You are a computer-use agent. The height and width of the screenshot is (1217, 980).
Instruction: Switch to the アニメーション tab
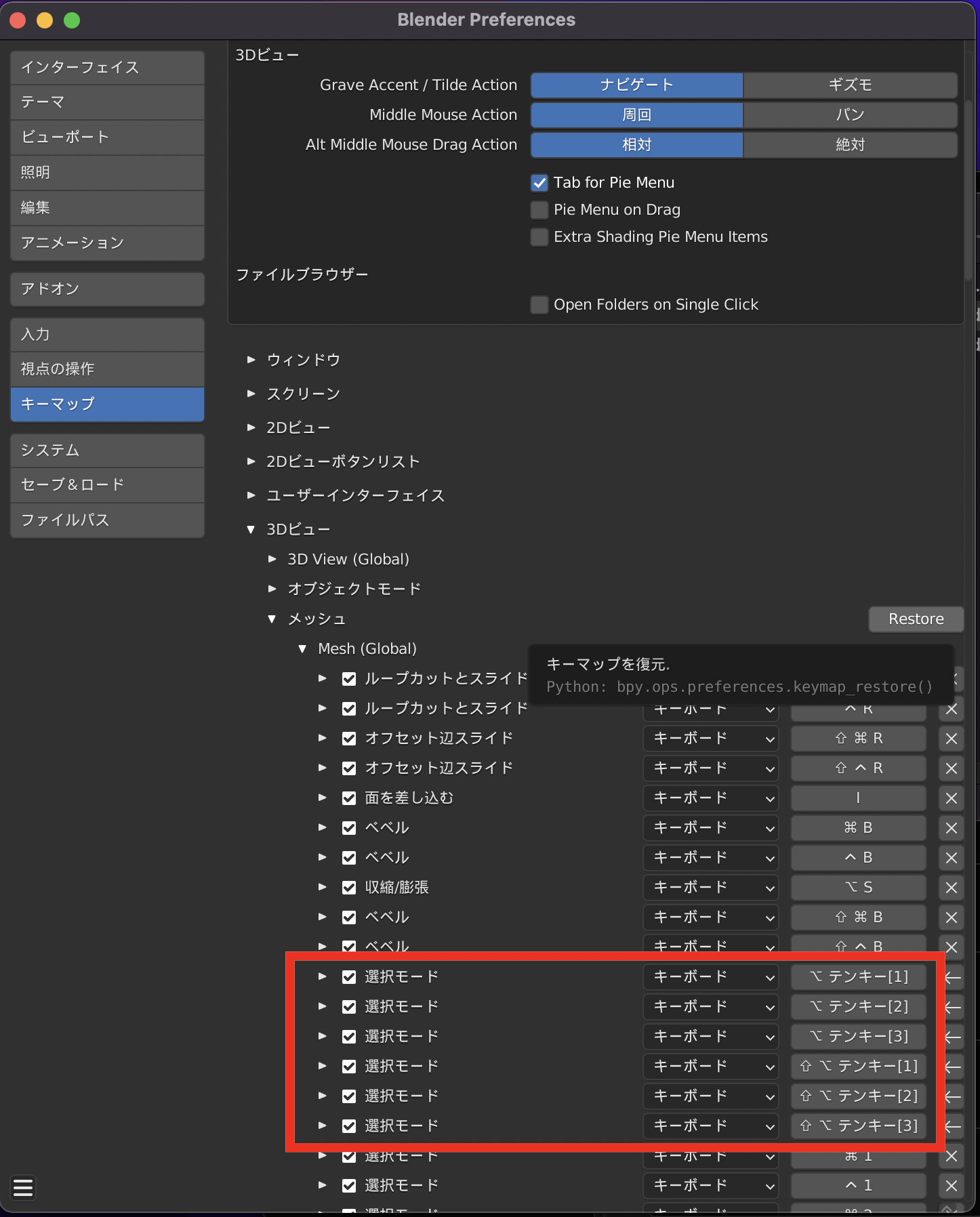(107, 243)
